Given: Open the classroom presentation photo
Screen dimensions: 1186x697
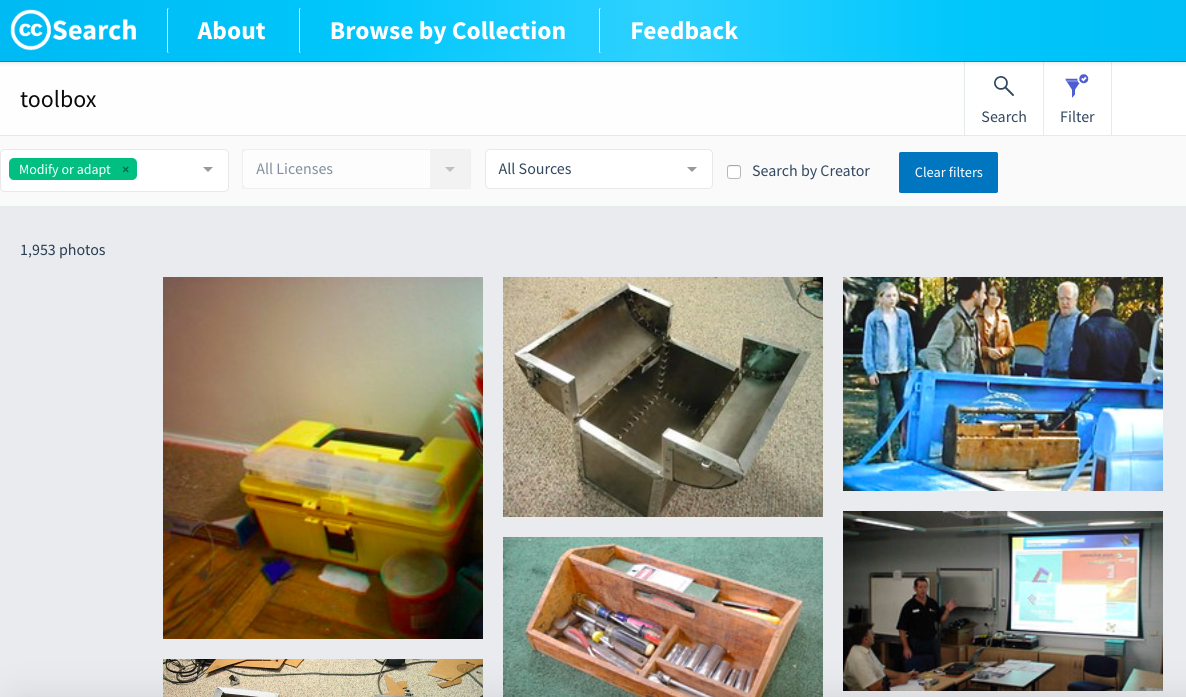Looking at the screenshot, I should [x=1003, y=601].
